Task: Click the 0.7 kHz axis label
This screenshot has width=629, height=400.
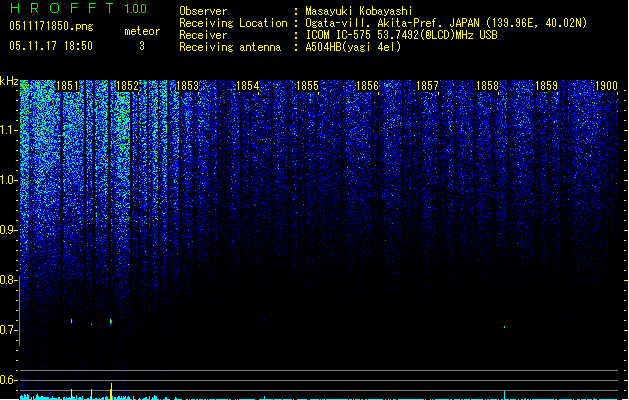Action: (x=9, y=330)
